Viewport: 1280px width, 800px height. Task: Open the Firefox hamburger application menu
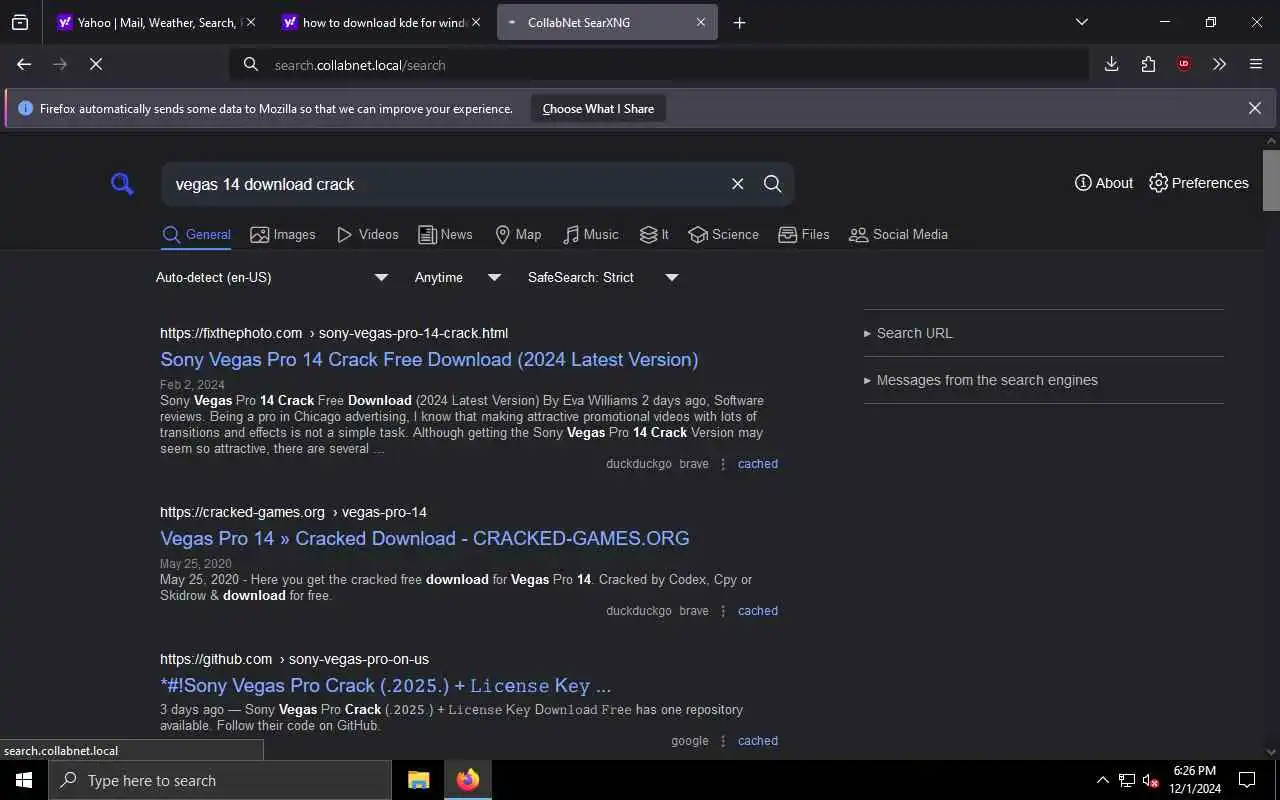(x=1256, y=64)
